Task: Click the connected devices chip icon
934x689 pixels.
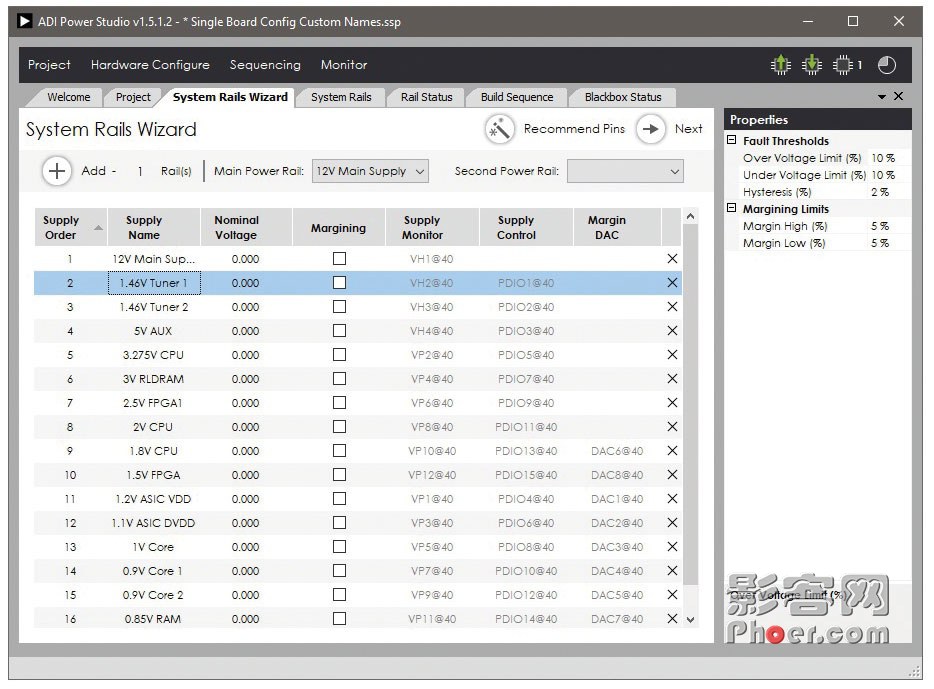Action: 842,64
